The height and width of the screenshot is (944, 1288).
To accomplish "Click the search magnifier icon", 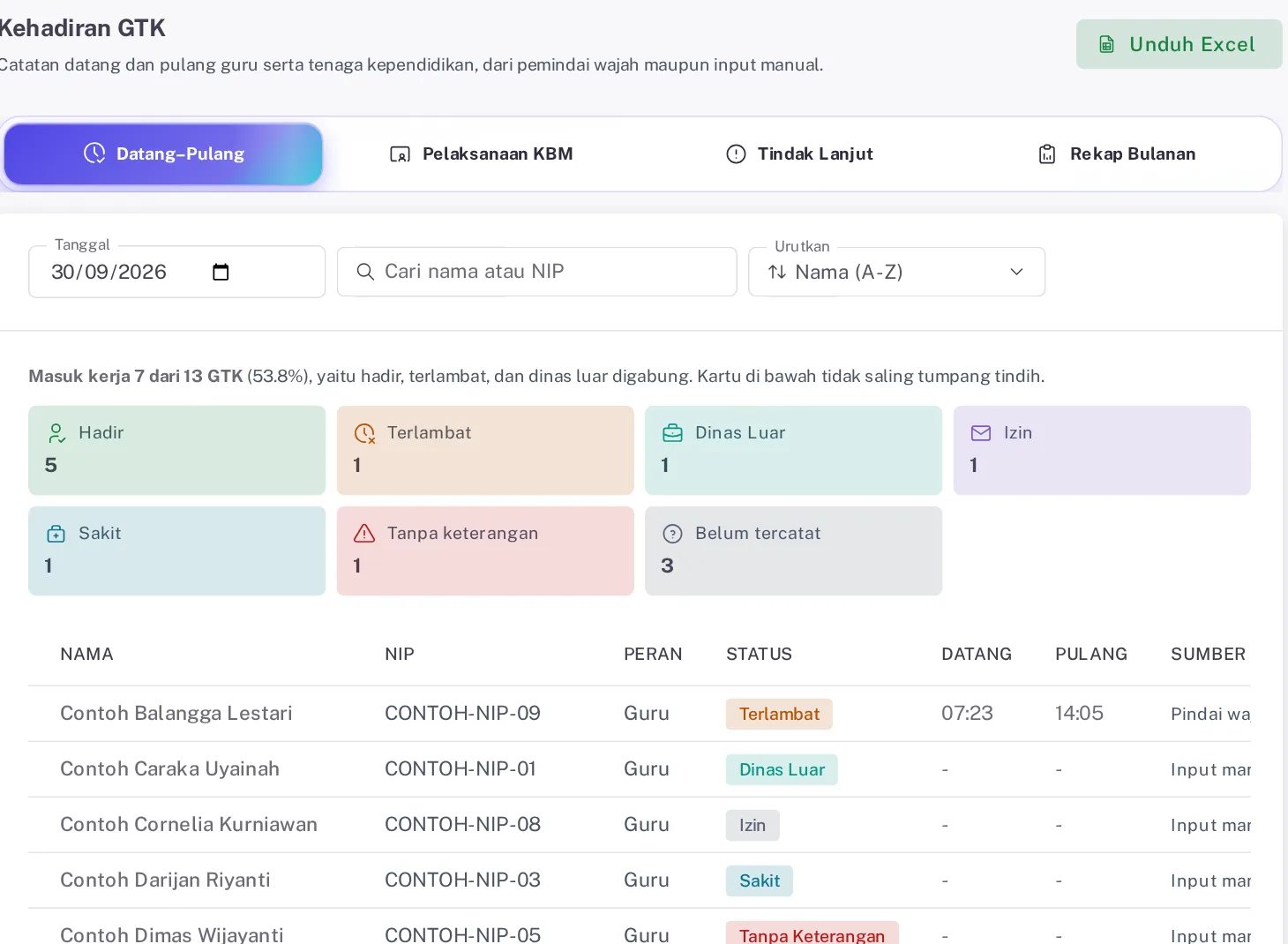I will (365, 272).
